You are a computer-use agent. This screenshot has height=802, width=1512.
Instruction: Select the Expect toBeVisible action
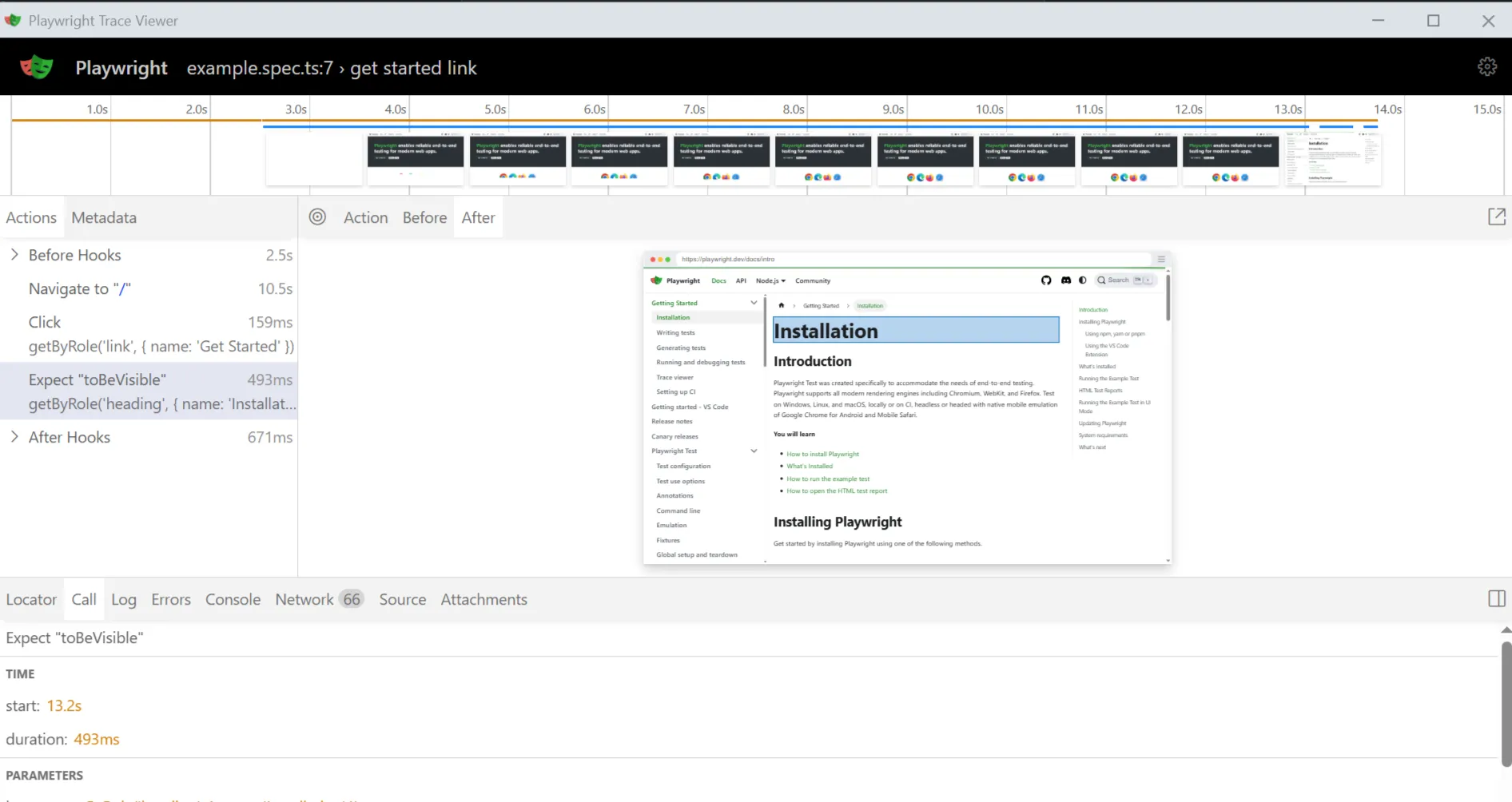[149, 391]
